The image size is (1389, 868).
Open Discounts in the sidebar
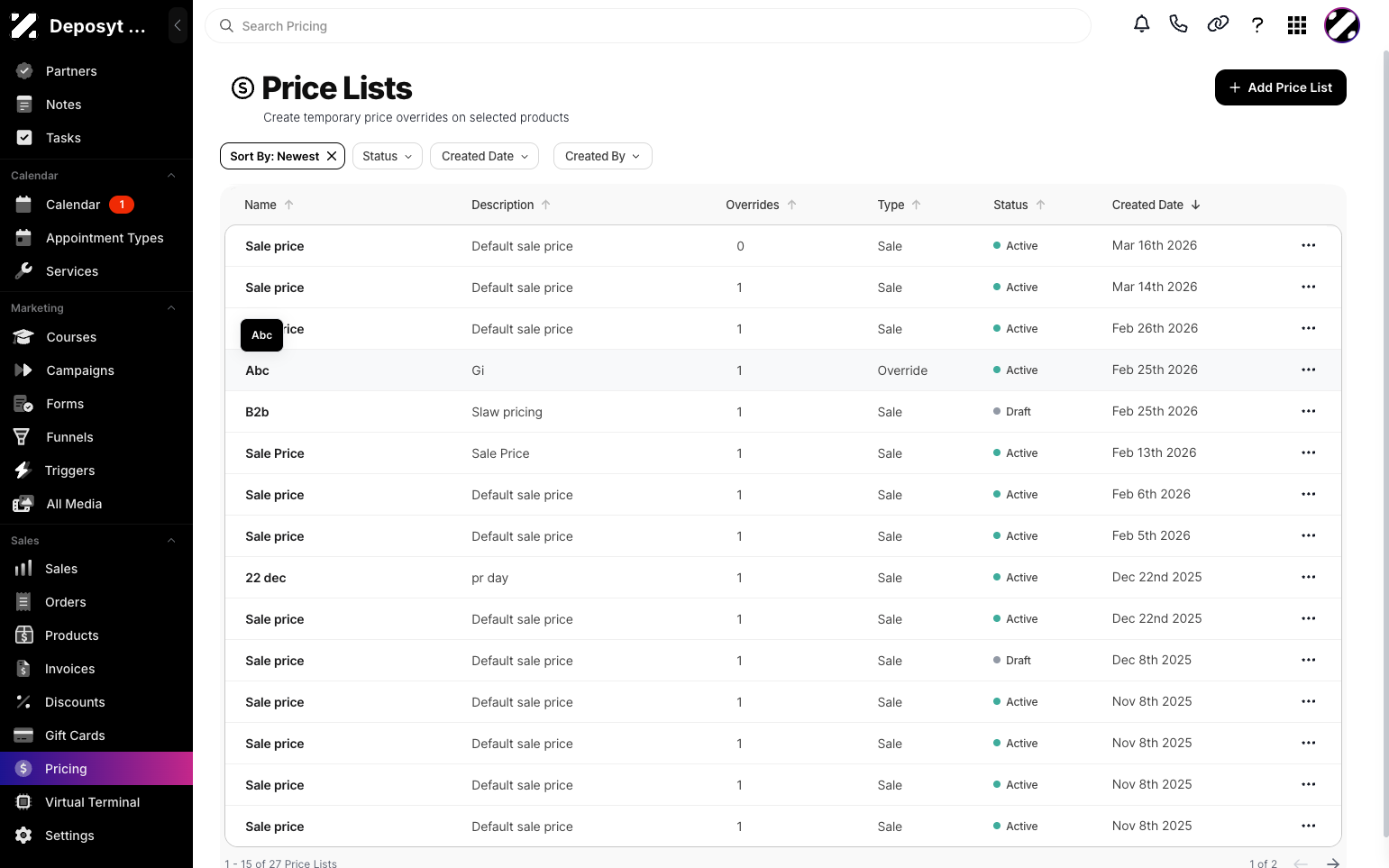tap(96, 702)
